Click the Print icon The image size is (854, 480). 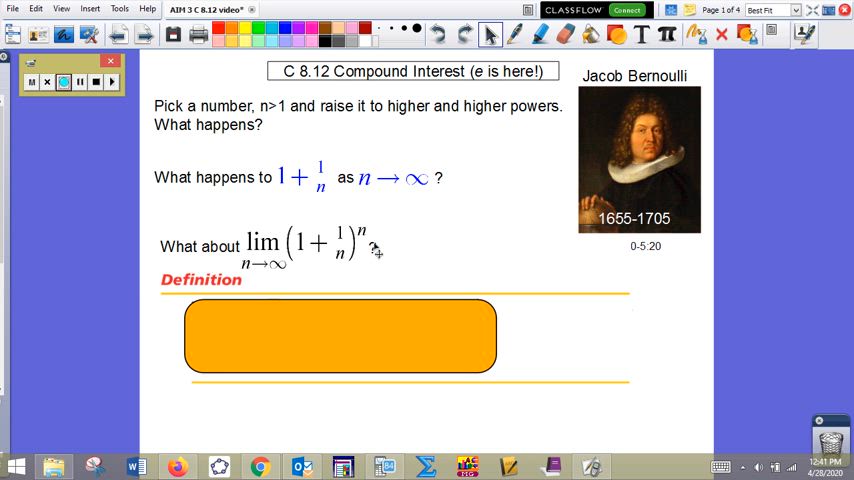(198, 35)
